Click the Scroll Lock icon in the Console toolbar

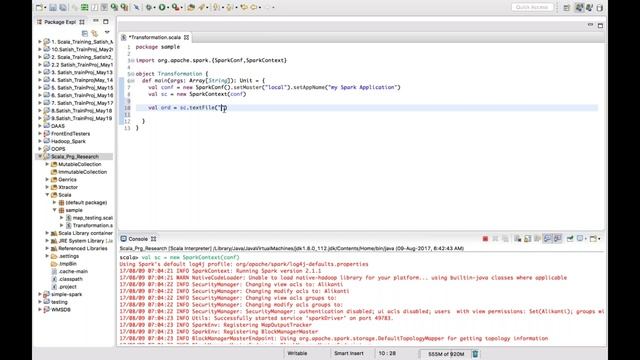pos(528,239)
